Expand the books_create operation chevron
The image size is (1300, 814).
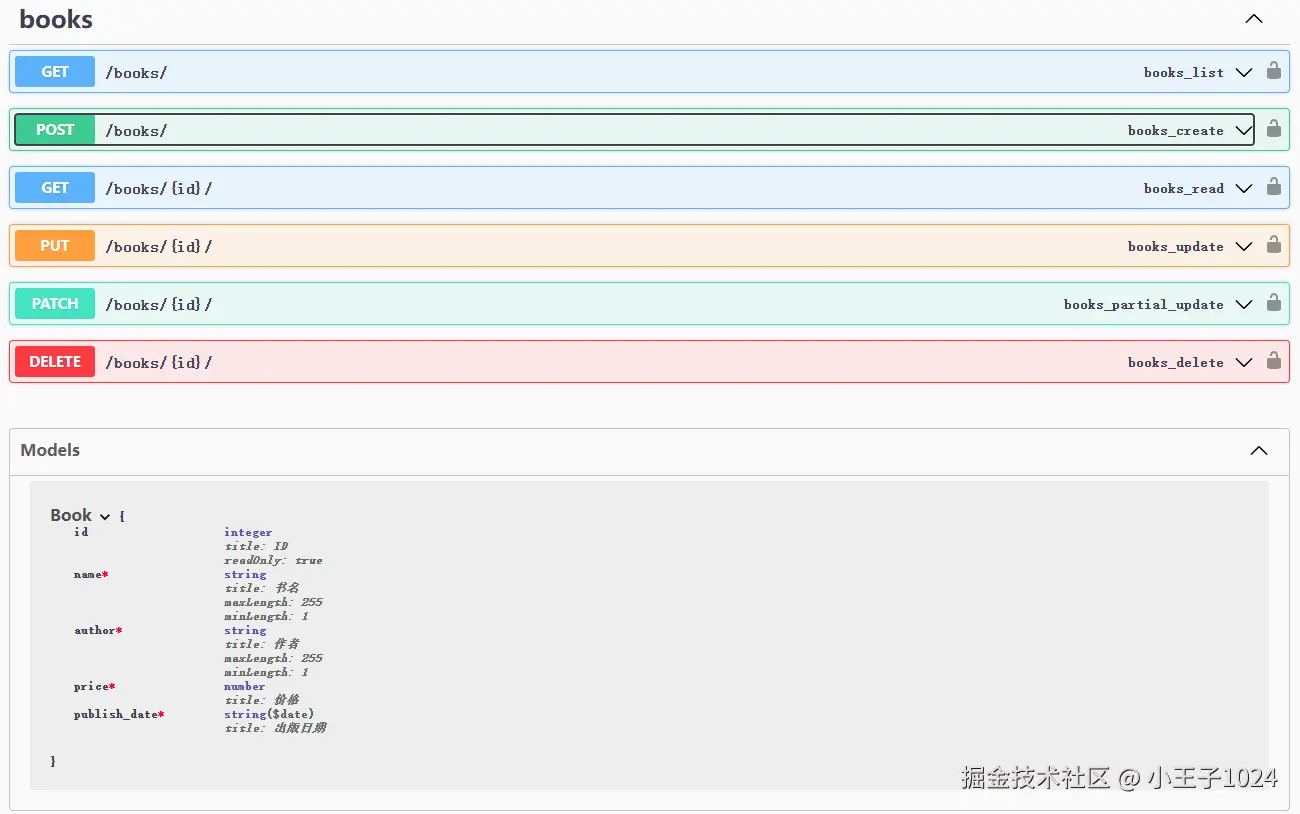pyautogui.click(x=1243, y=130)
